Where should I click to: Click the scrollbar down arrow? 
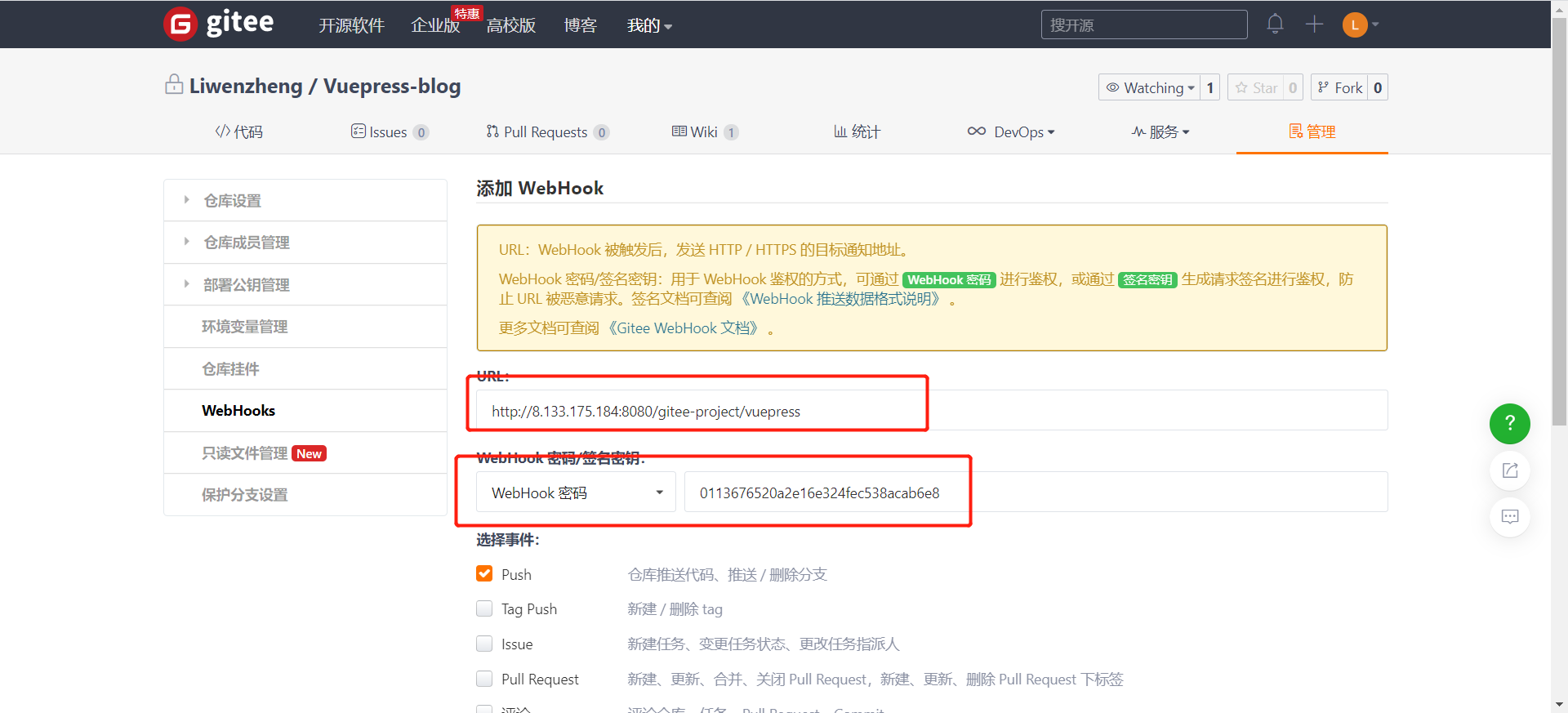click(x=1559, y=704)
